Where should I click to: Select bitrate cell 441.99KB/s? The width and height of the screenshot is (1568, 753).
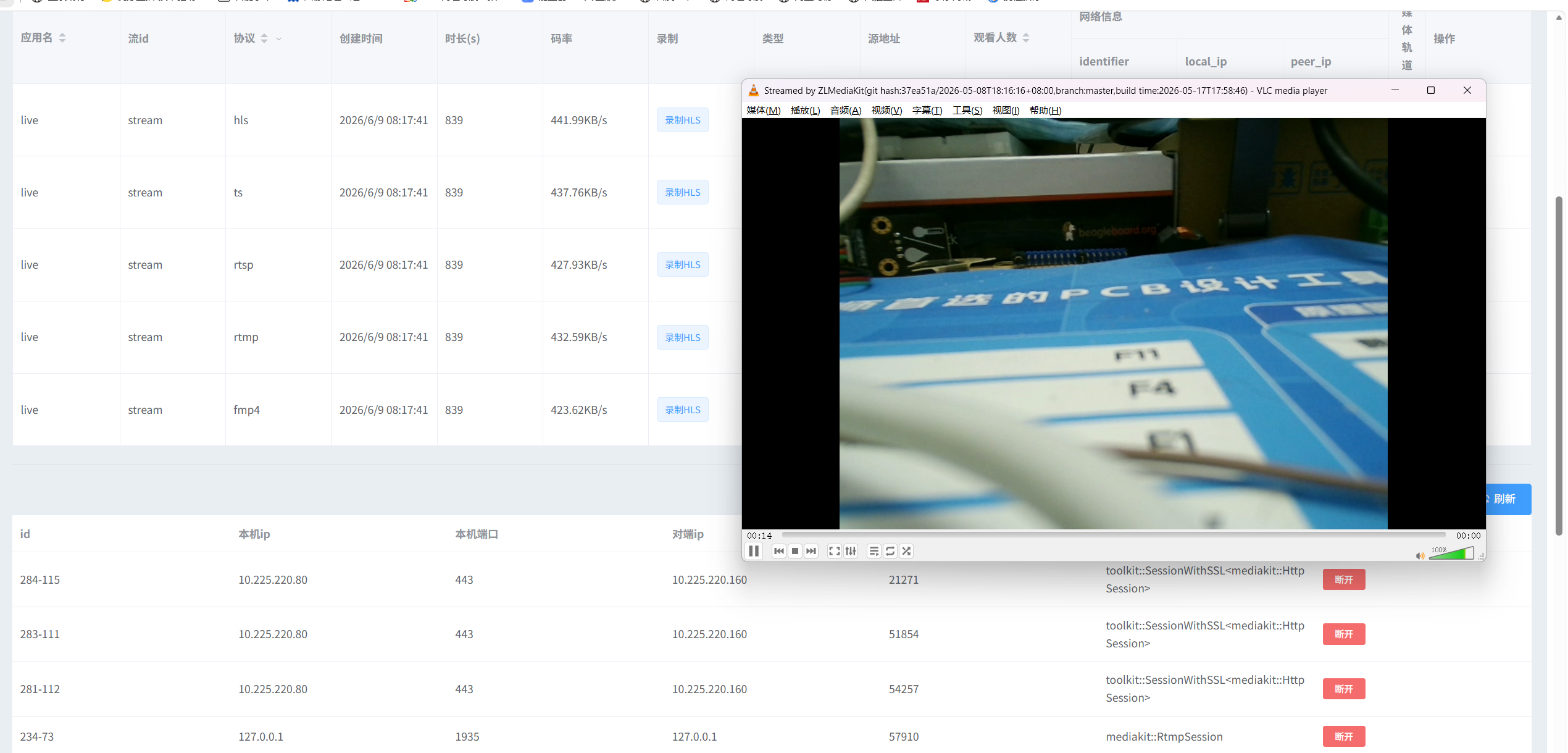pyautogui.click(x=578, y=120)
